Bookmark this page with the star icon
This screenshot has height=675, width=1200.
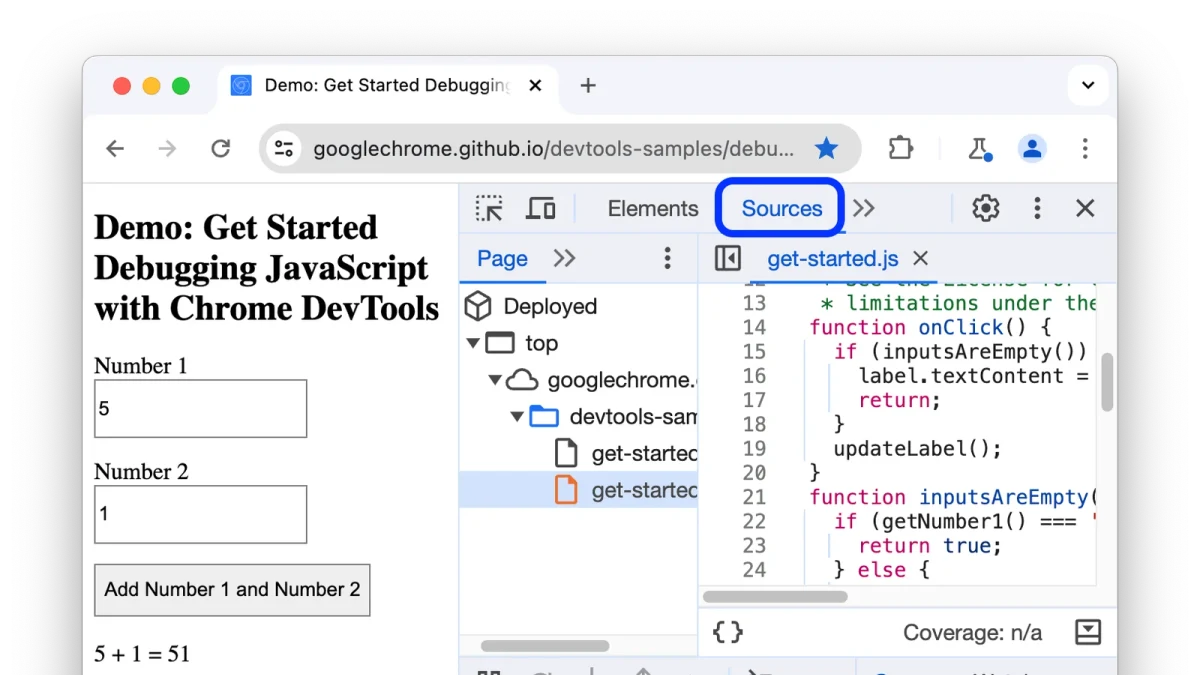tap(826, 149)
